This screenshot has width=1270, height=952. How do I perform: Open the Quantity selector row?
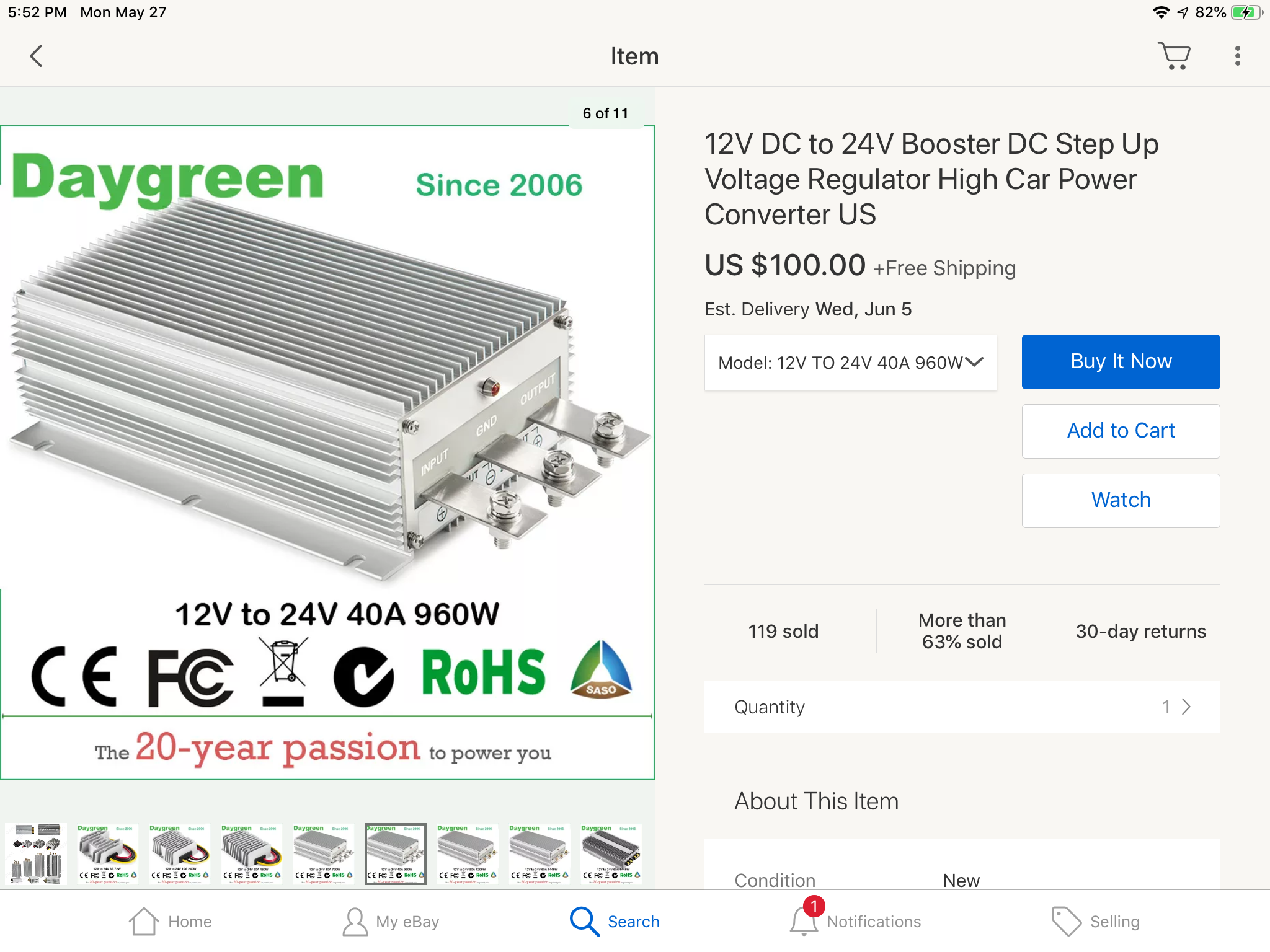962,707
